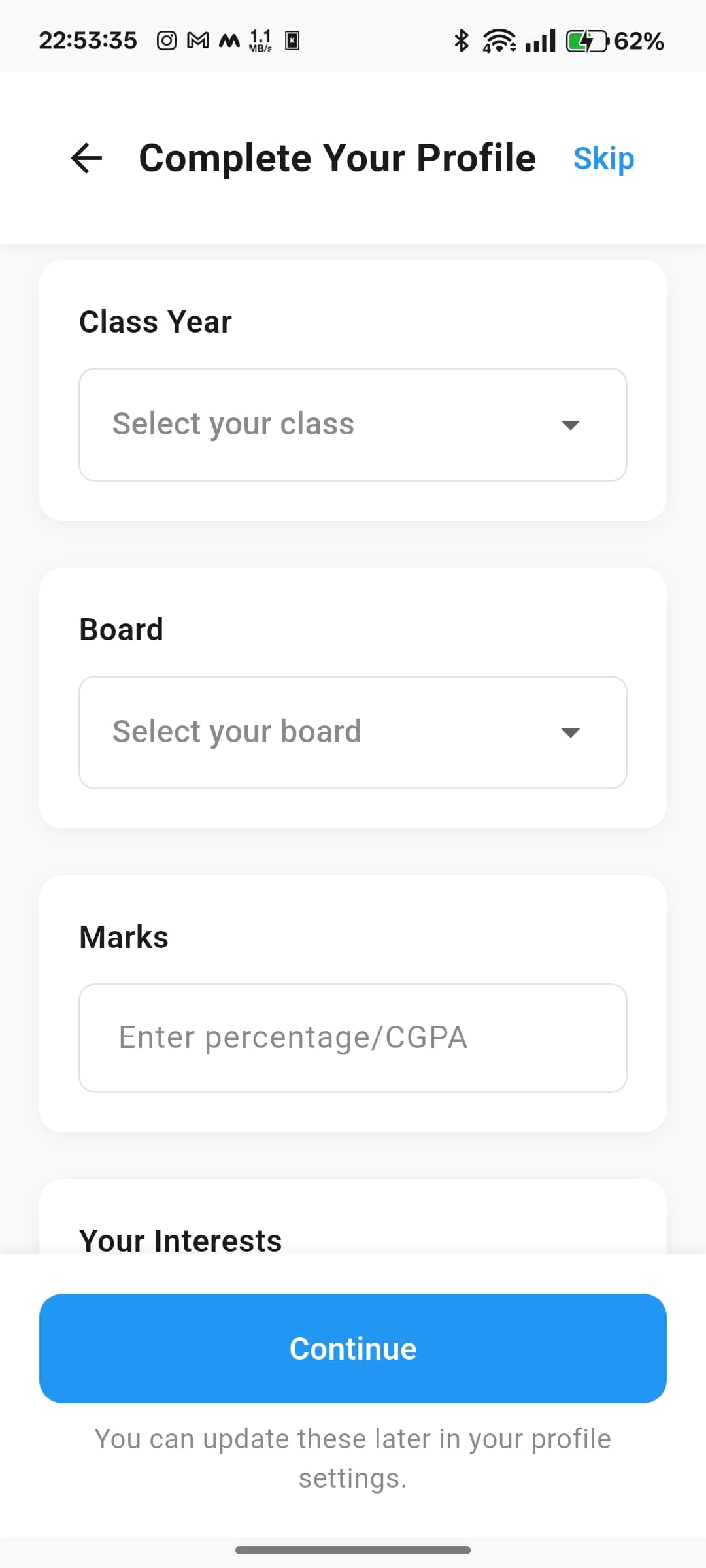
Task: Tap the small square status bar icon
Action: click(292, 41)
